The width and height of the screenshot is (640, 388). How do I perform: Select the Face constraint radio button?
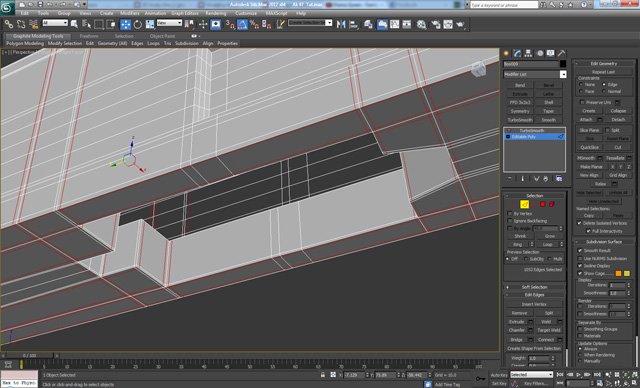click(581, 91)
